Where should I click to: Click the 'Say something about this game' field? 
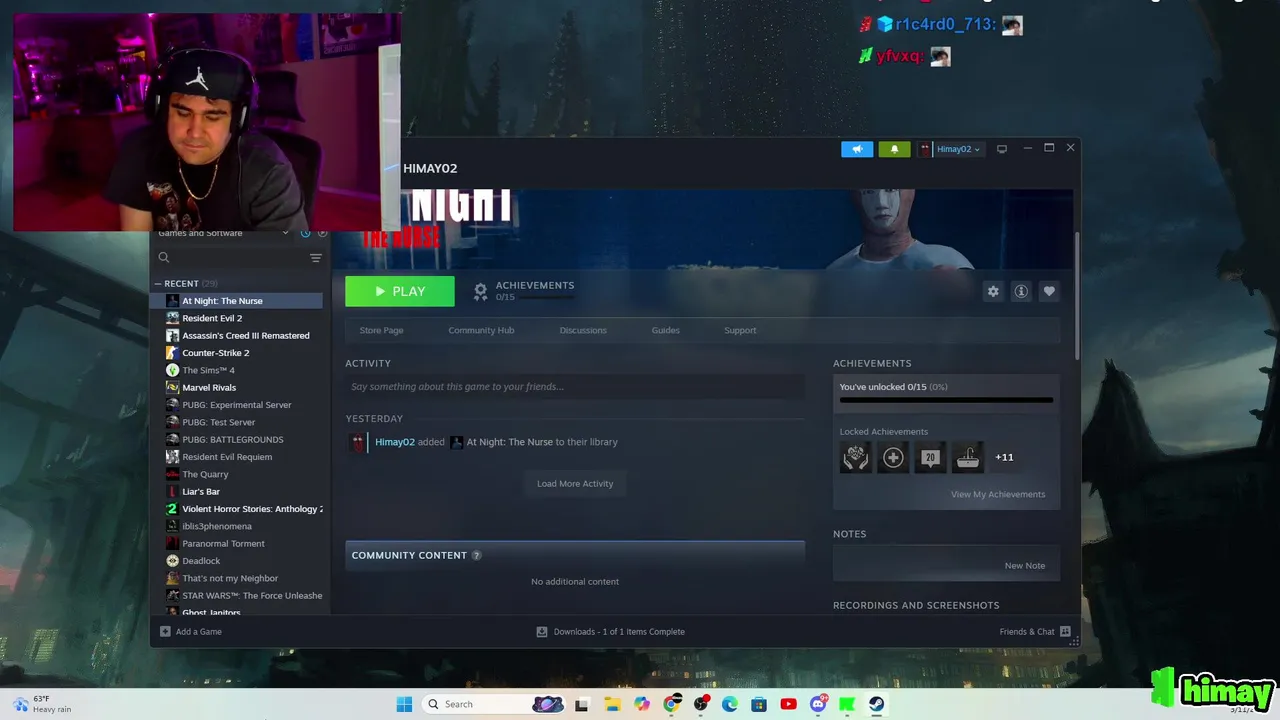pyautogui.click(x=575, y=387)
